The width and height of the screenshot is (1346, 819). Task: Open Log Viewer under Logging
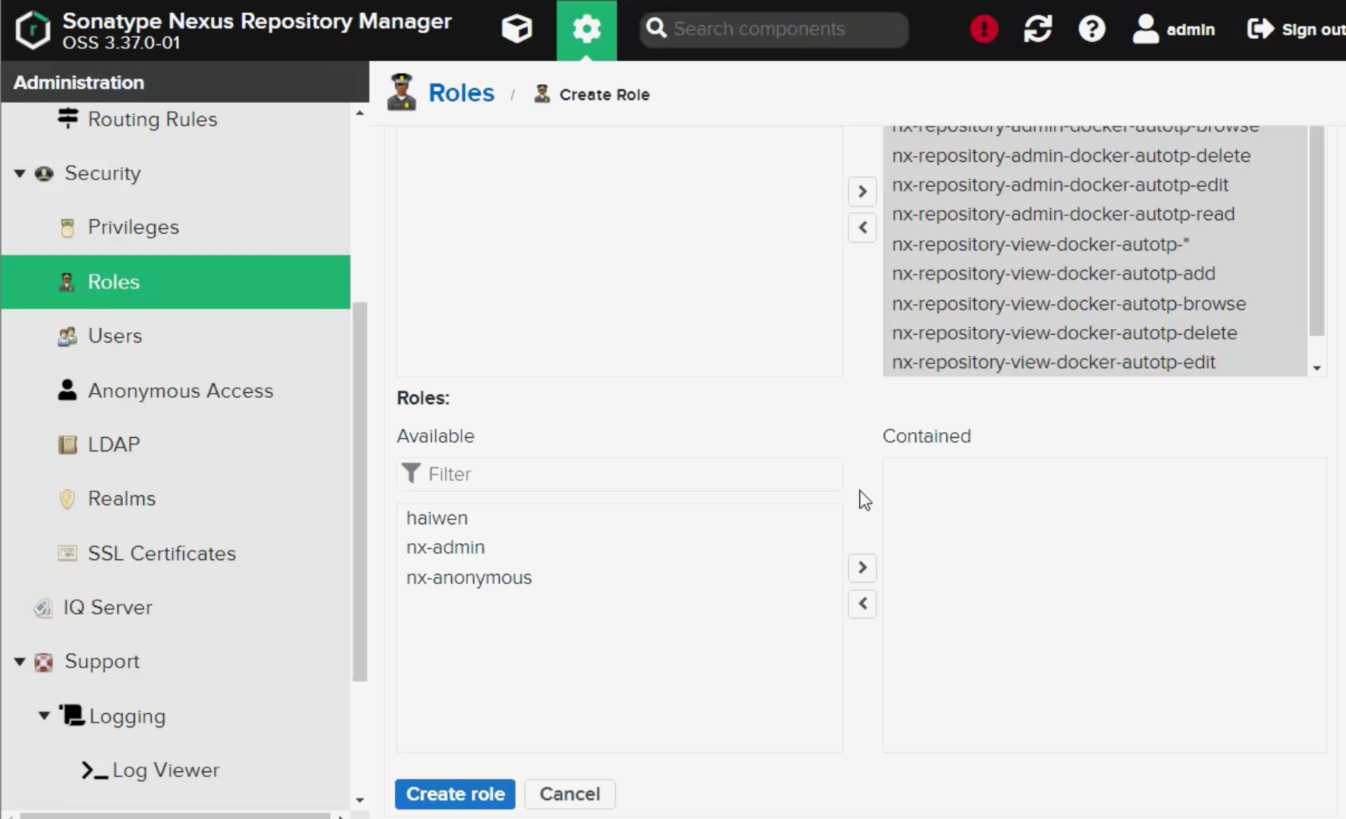[166, 770]
